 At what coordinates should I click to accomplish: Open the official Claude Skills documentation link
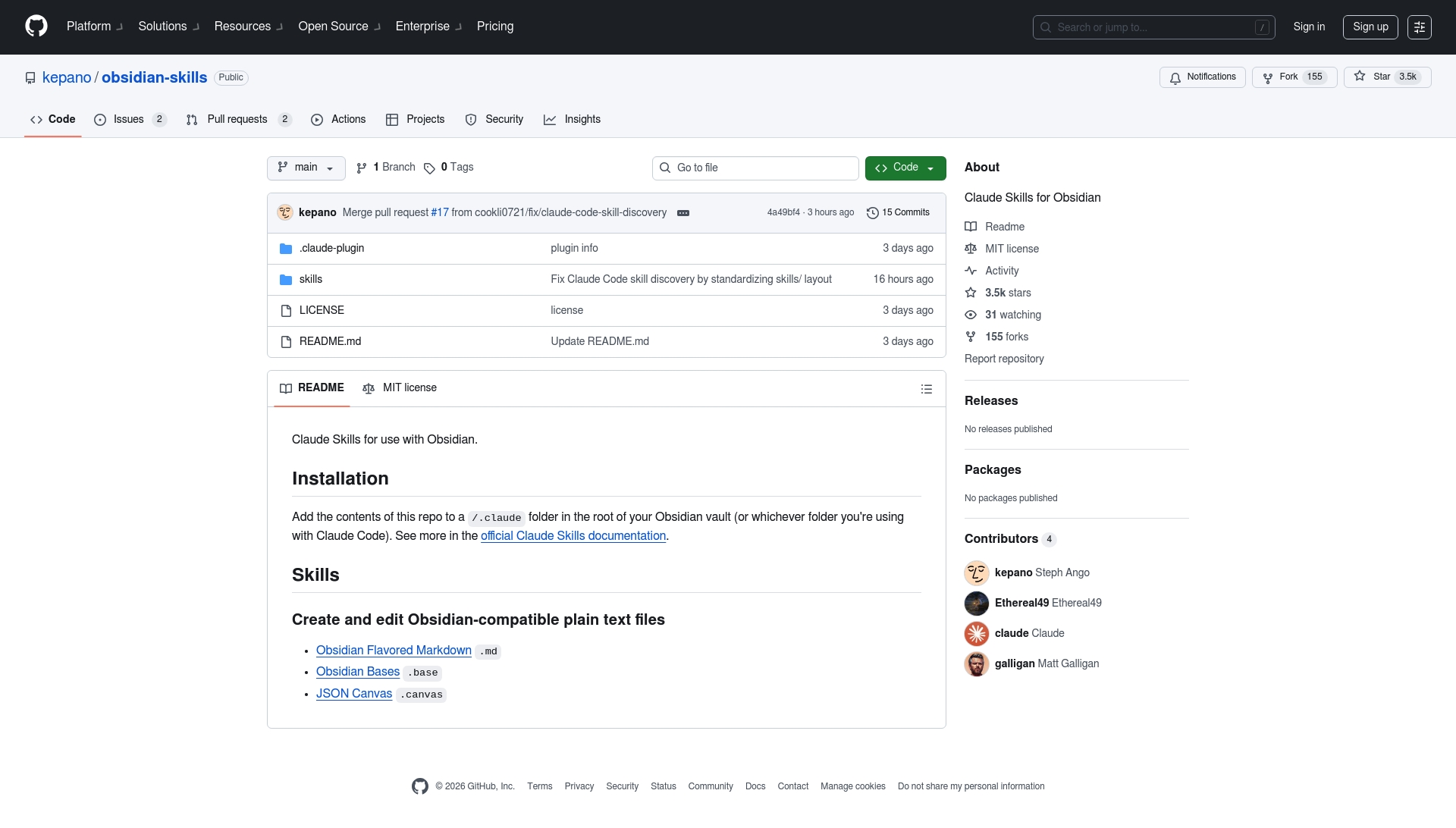point(573,536)
